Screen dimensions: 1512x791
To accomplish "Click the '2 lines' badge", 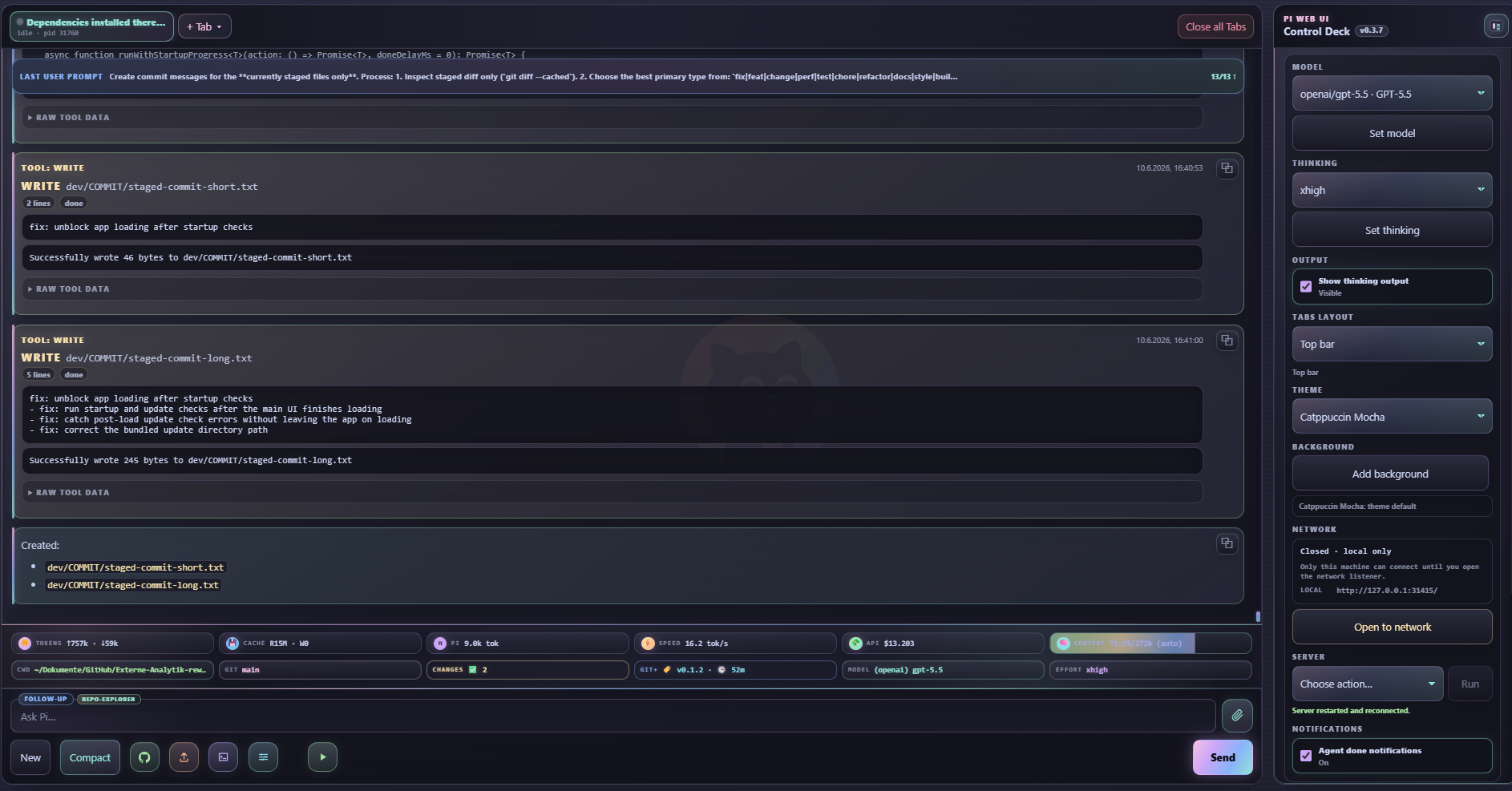I will (x=38, y=204).
